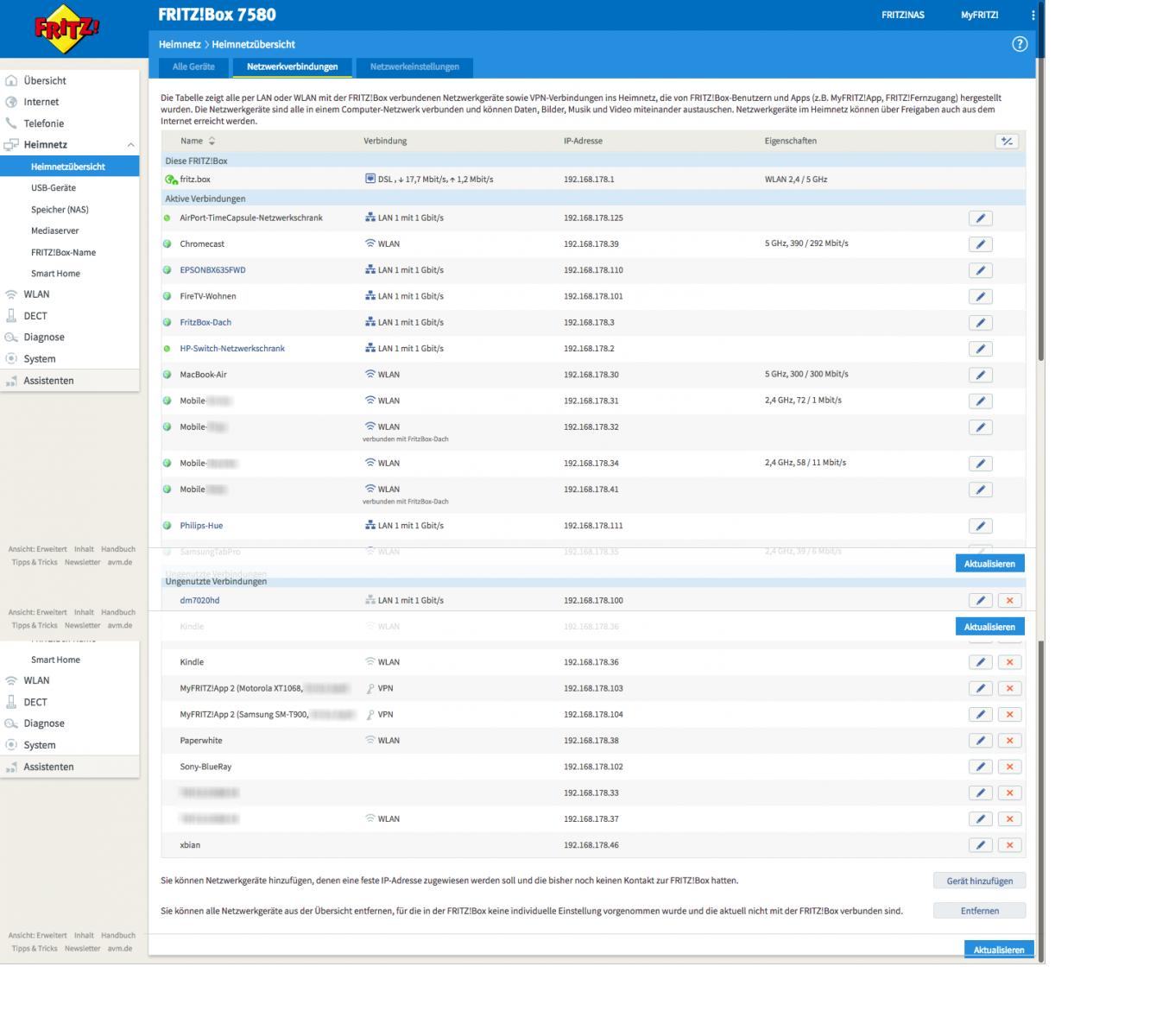
Task: Open Mediaserver submenu item
Action: point(54,231)
